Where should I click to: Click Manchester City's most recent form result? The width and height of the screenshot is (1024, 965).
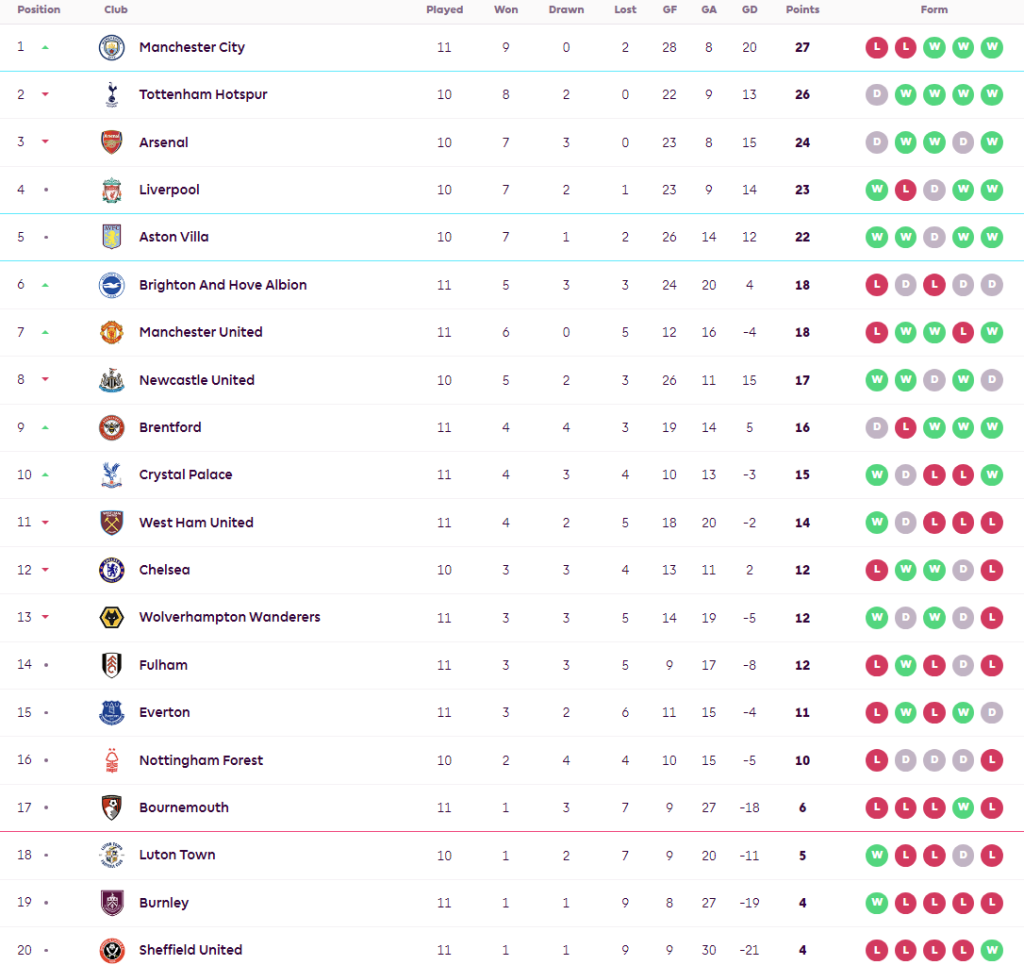click(x=992, y=47)
